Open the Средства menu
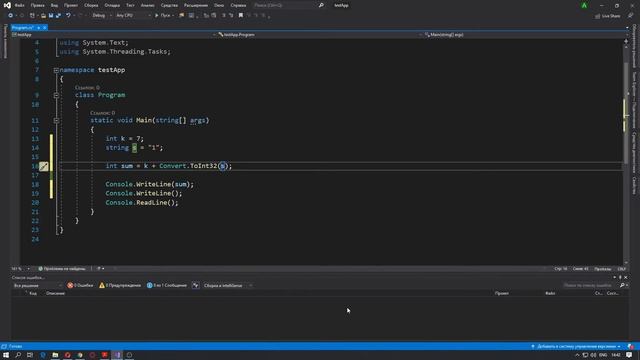The width and height of the screenshot is (640, 360). [169, 5]
